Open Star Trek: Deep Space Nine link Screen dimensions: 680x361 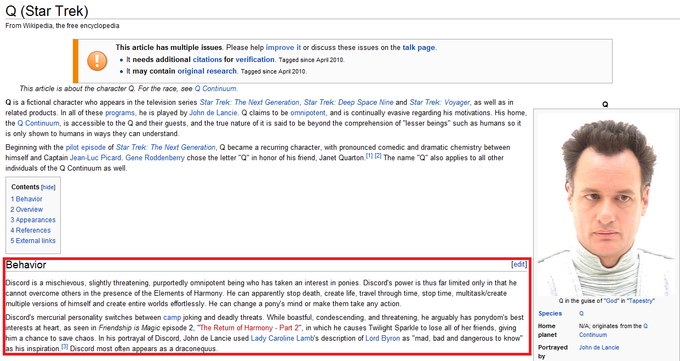(x=349, y=102)
